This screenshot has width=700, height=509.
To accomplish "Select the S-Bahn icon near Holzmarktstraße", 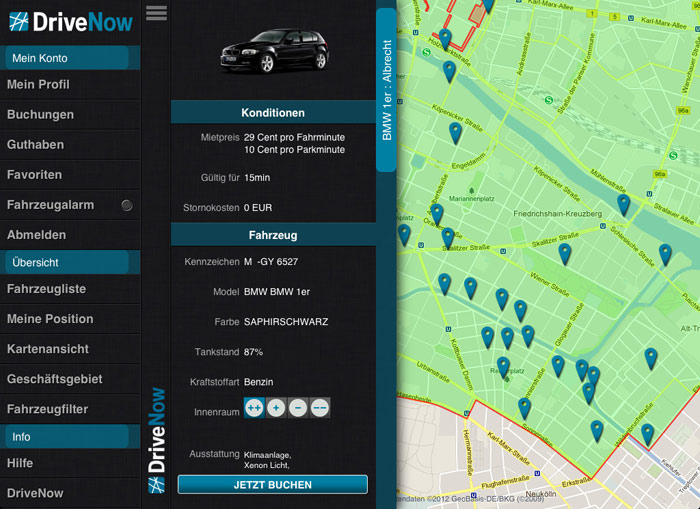I will tap(426, 53).
